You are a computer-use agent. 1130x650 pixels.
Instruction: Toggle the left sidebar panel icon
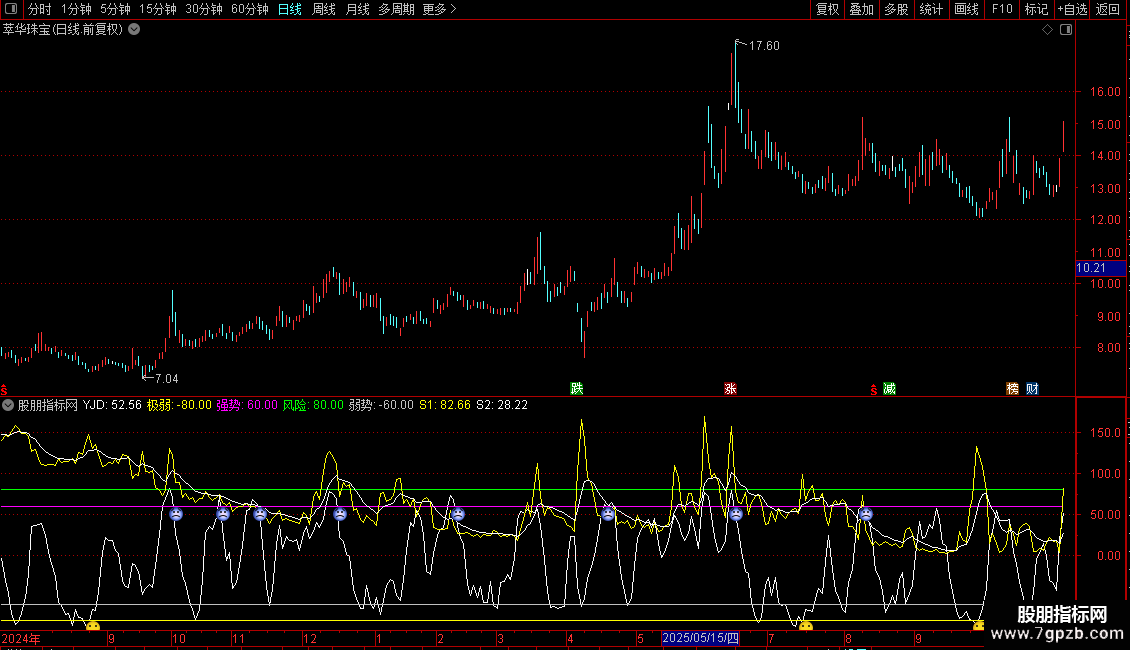[9, 9]
